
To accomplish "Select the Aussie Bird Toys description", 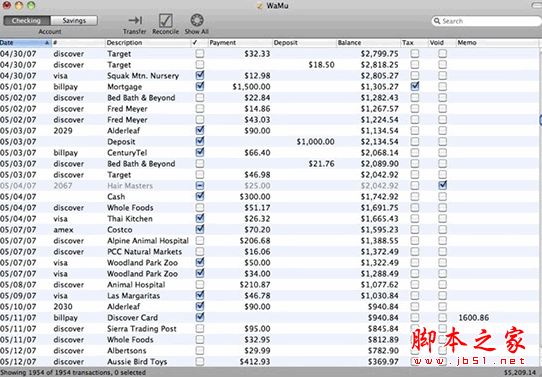I will click(137, 362).
